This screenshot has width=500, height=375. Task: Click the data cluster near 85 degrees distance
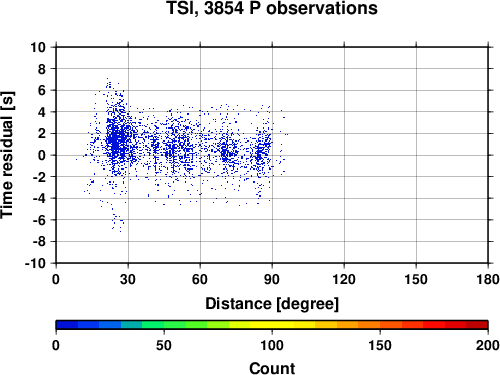[x=262, y=150]
